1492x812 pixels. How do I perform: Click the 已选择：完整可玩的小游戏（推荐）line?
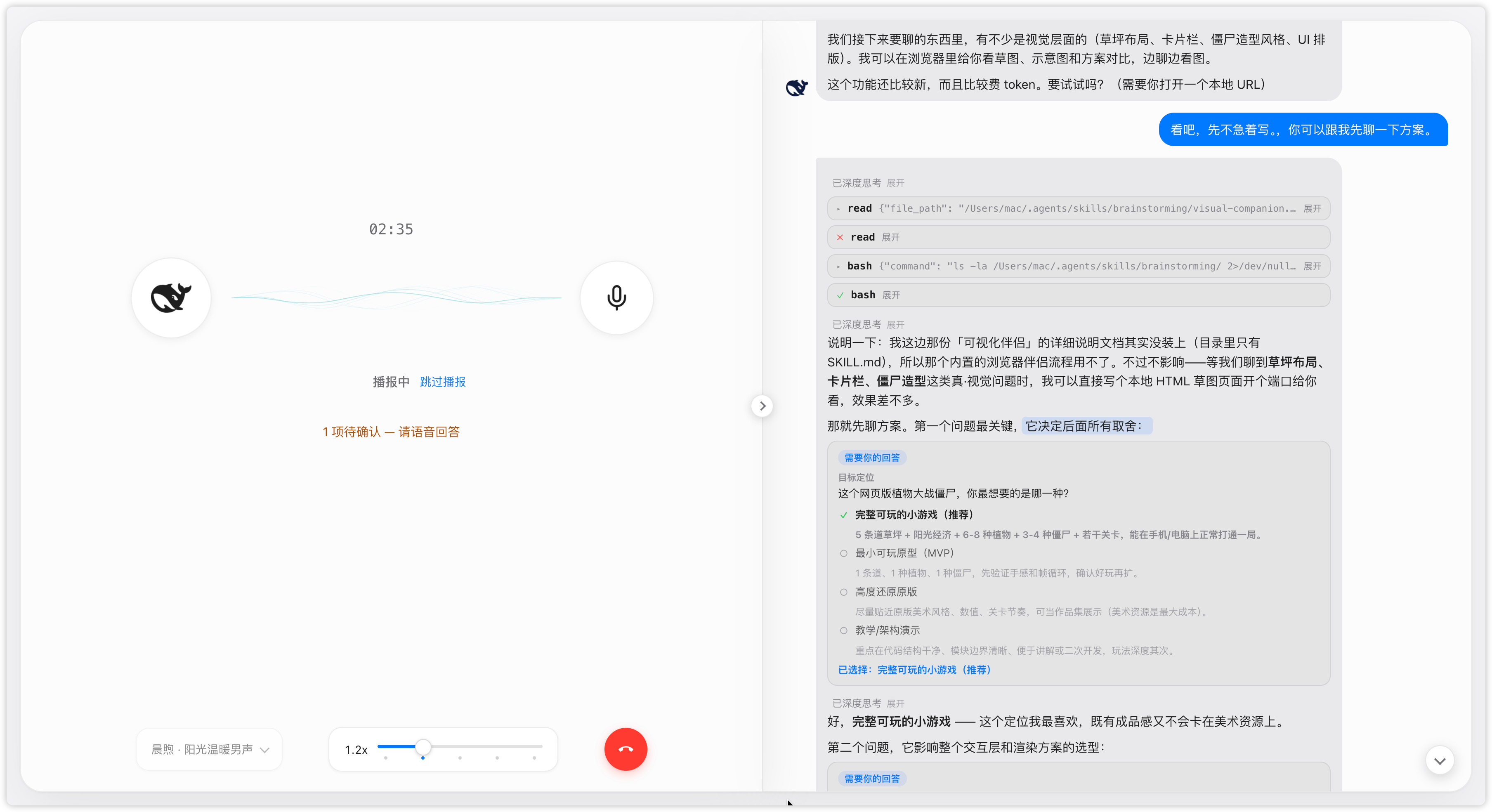[x=914, y=670]
